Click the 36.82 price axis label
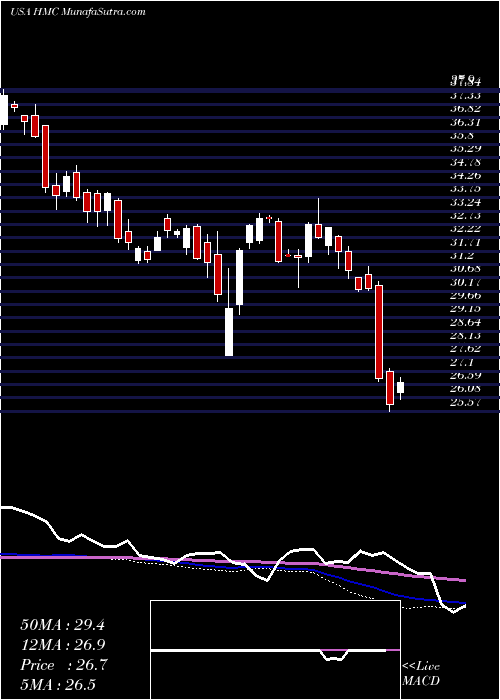This screenshot has width=500, height=700. 465,109
